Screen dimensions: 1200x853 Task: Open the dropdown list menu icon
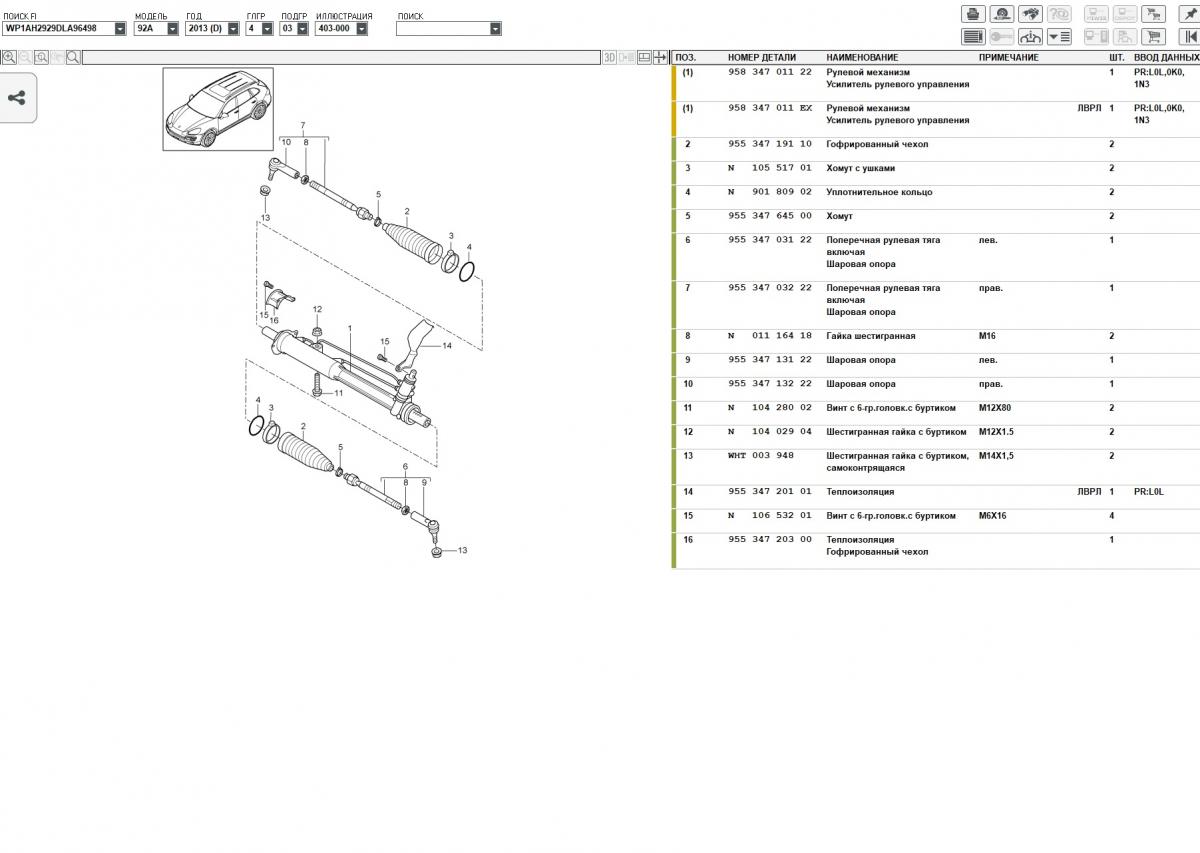1059,37
